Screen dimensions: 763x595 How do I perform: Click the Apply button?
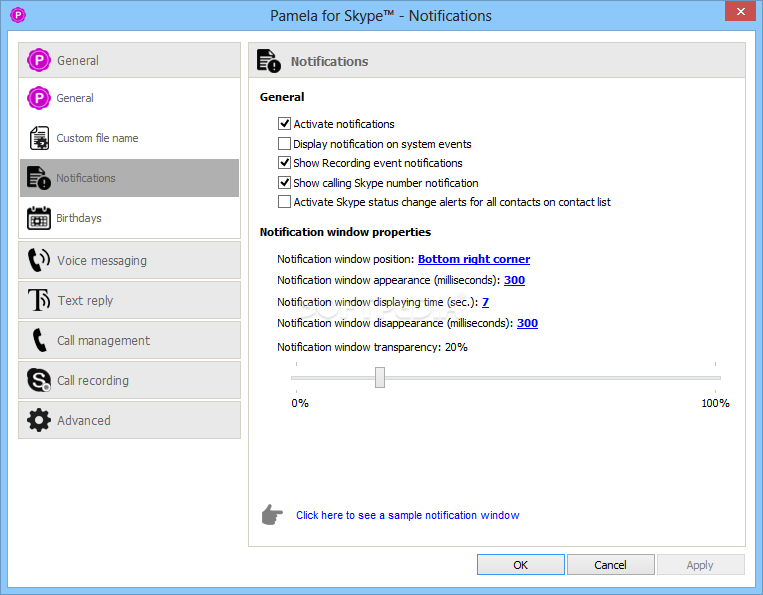[700, 564]
